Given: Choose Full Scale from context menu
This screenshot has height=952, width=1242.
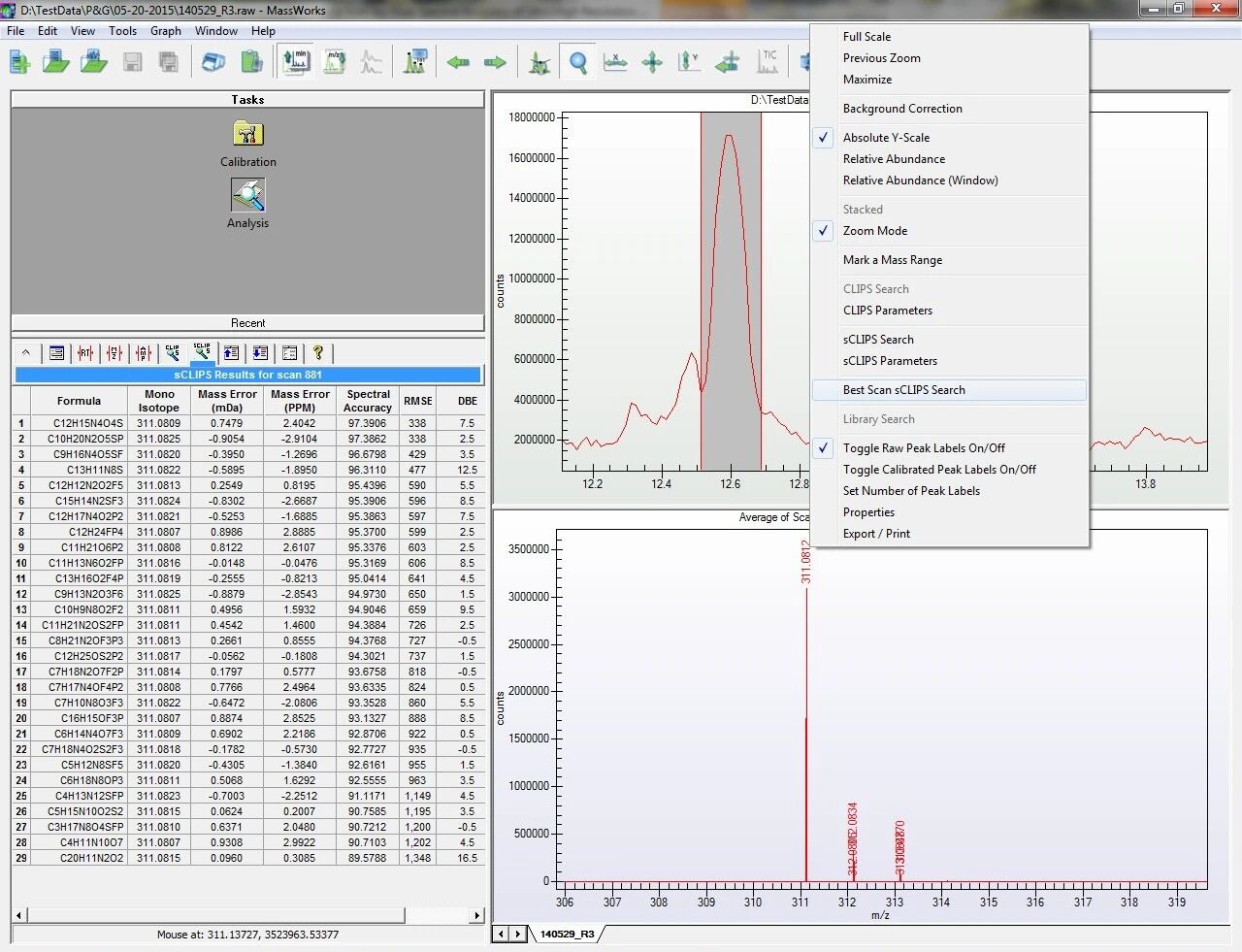Looking at the screenshot, I should (866, 37).
